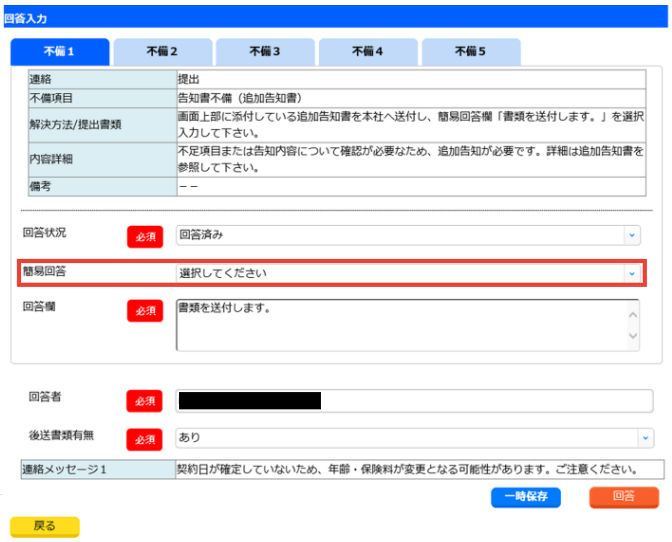
Task: Open the 不備3 tab
Action: [x=265, y=51]
